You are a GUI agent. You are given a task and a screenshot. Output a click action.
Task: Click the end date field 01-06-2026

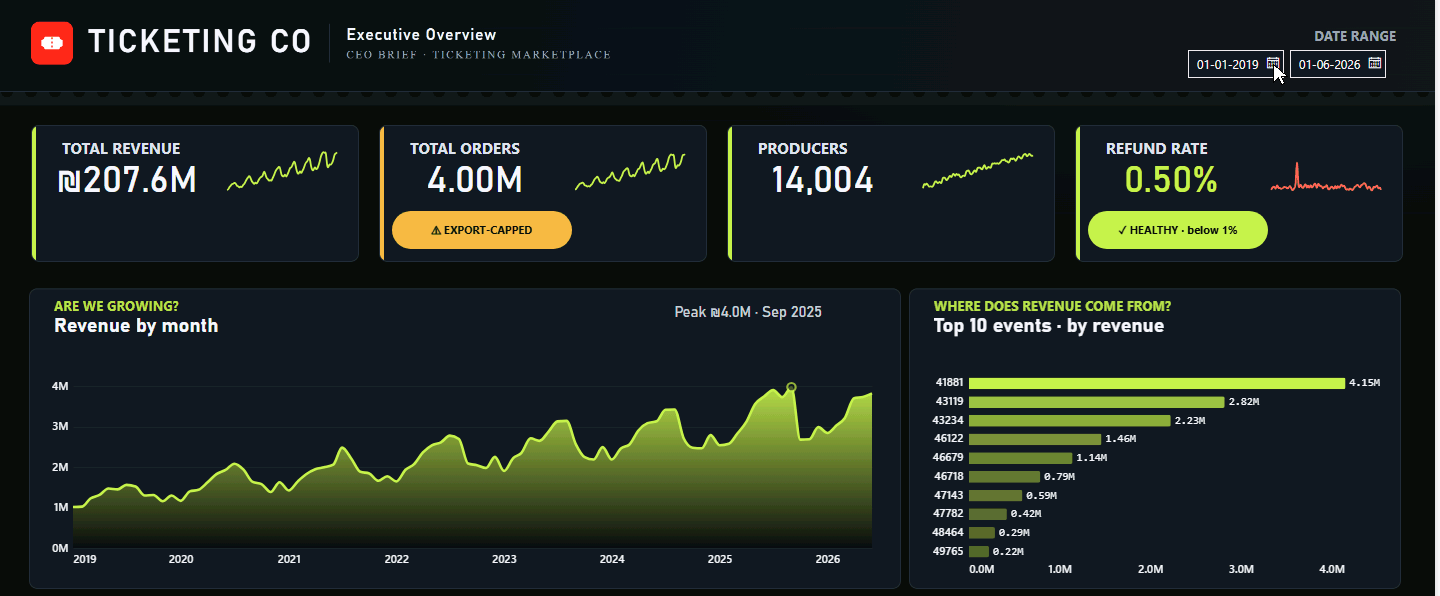point(1338,64)
